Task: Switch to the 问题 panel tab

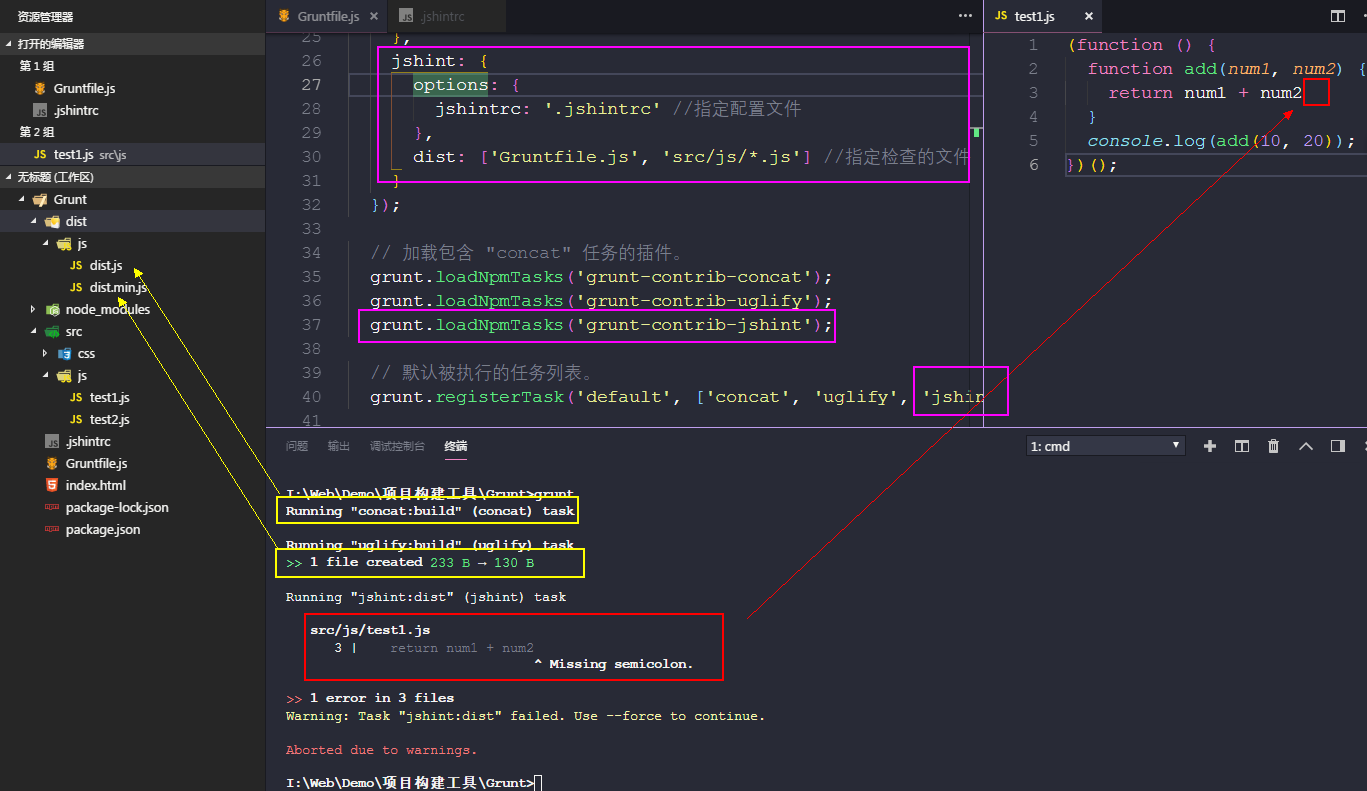Action: click(x=297, y=446)
